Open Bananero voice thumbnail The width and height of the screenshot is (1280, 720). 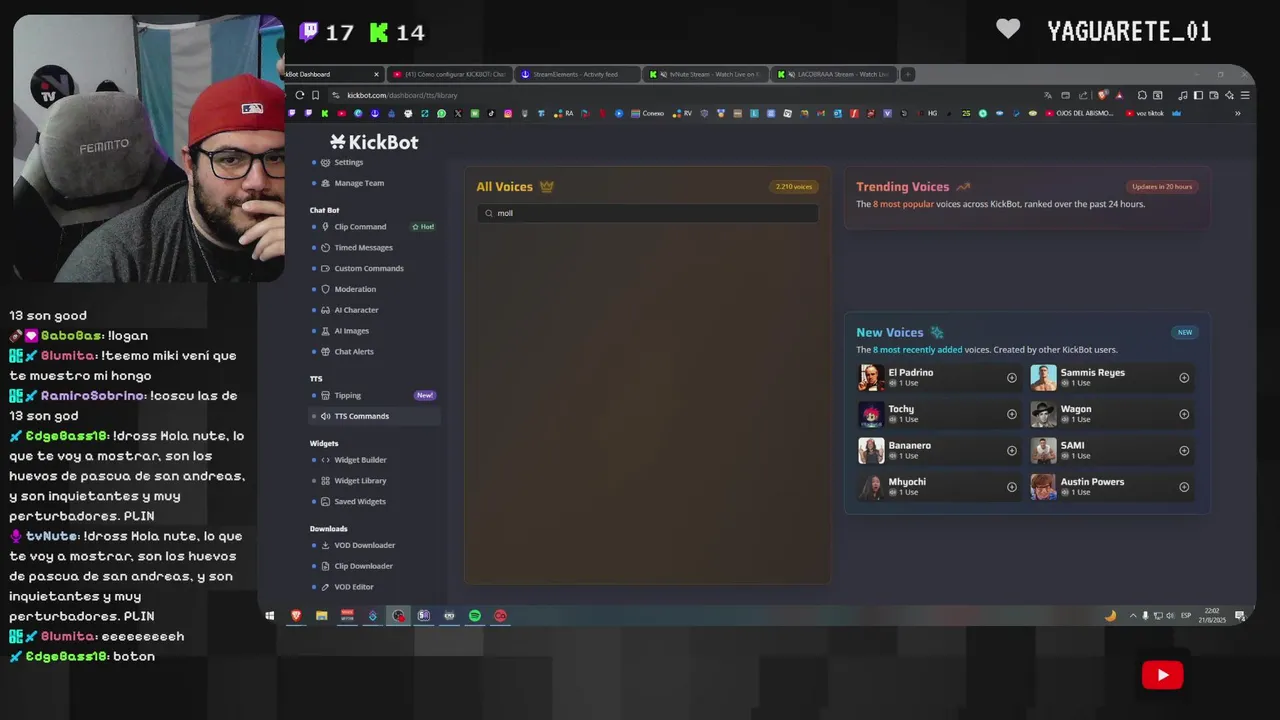tap(871, 451)
